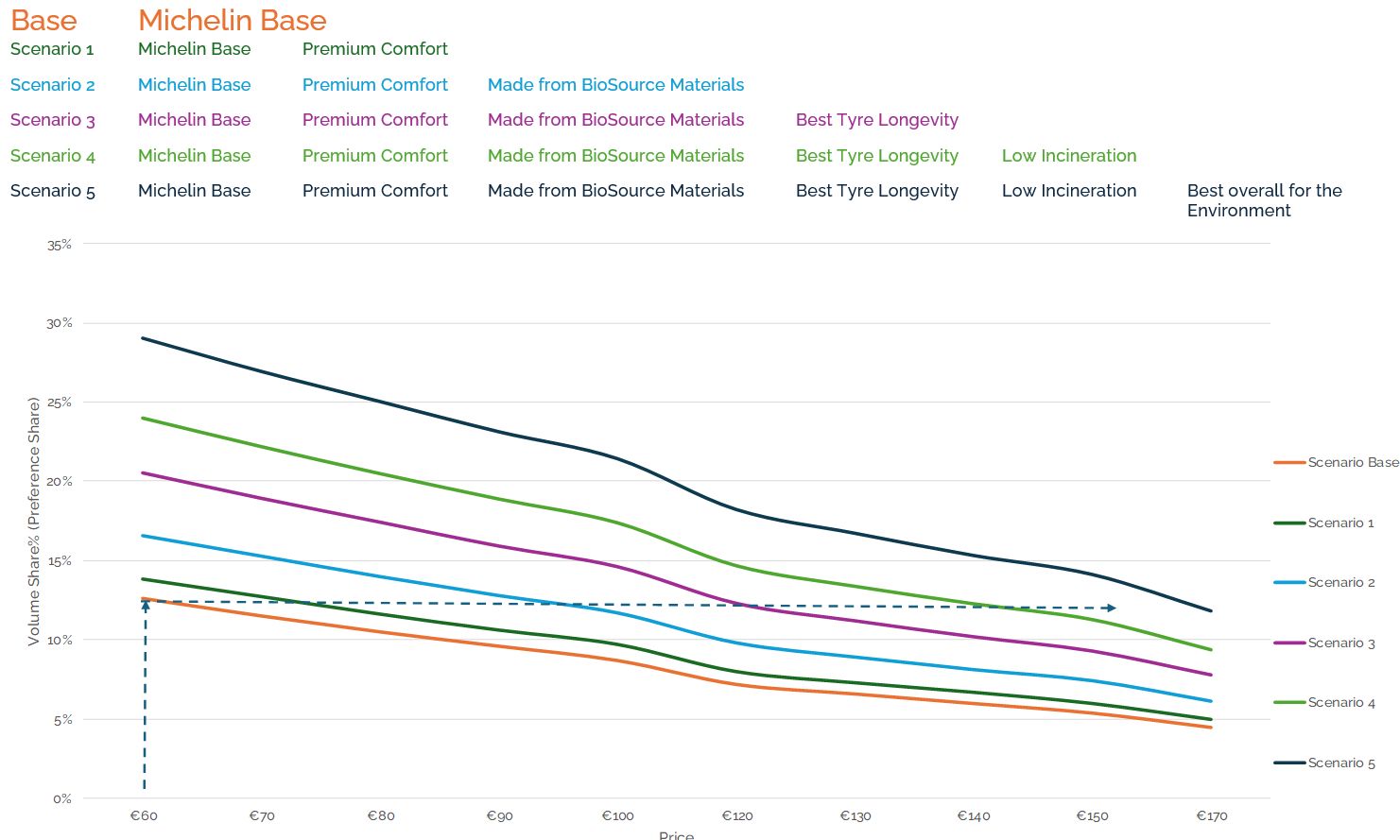
Task: Click the 'Volume Share% (Preference Share)' axis title
Action: (x=34, y=522)
